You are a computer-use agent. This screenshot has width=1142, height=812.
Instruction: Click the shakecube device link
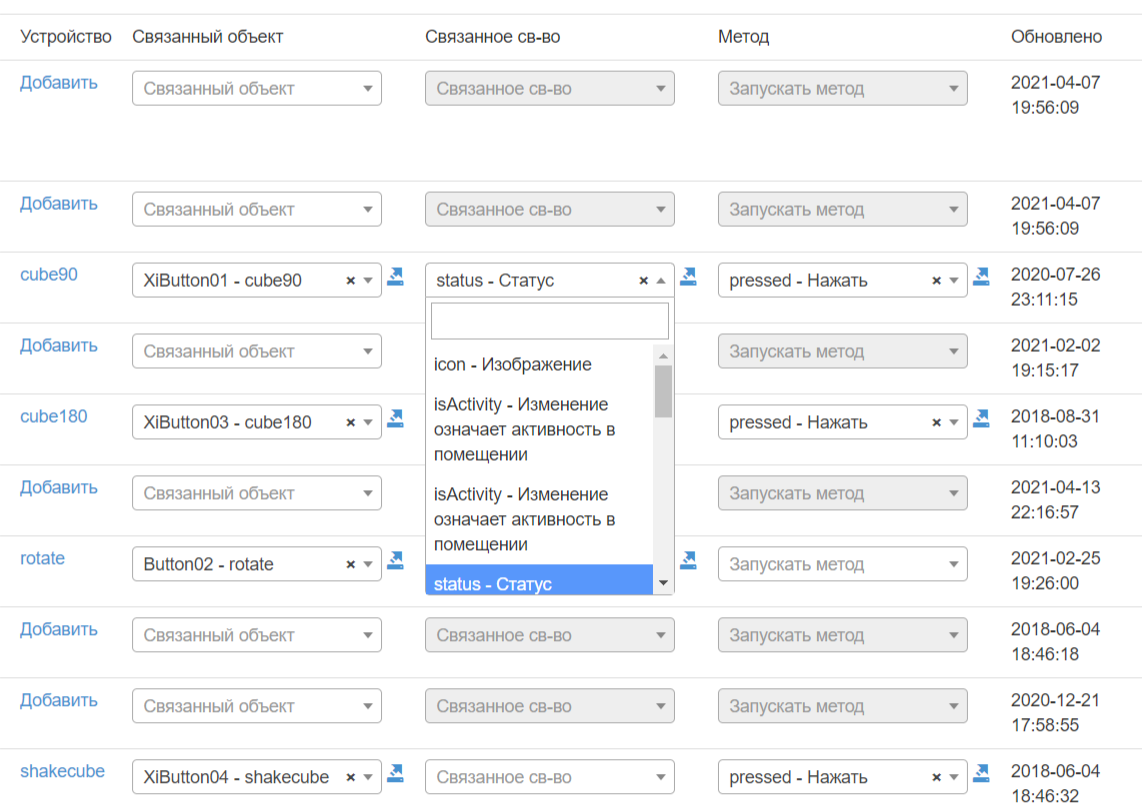coord(62,771)
